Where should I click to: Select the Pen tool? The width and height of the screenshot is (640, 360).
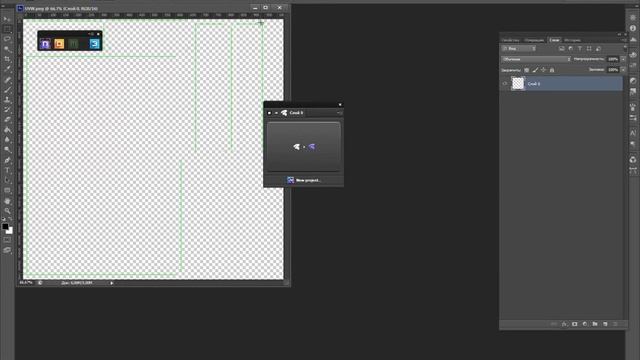(7, 160)
